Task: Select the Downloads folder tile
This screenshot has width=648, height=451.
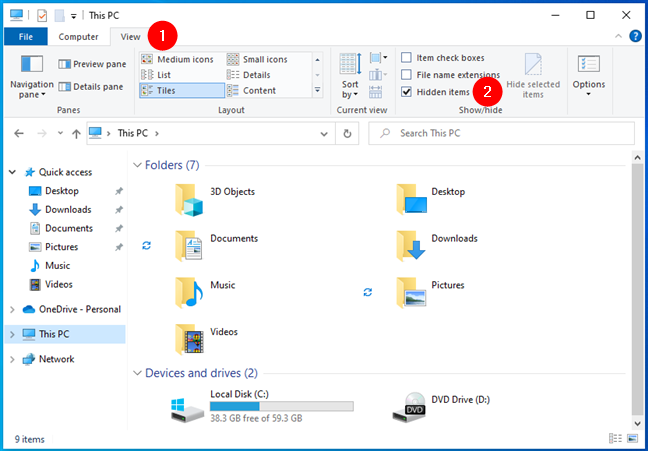Action: point(437,246)
